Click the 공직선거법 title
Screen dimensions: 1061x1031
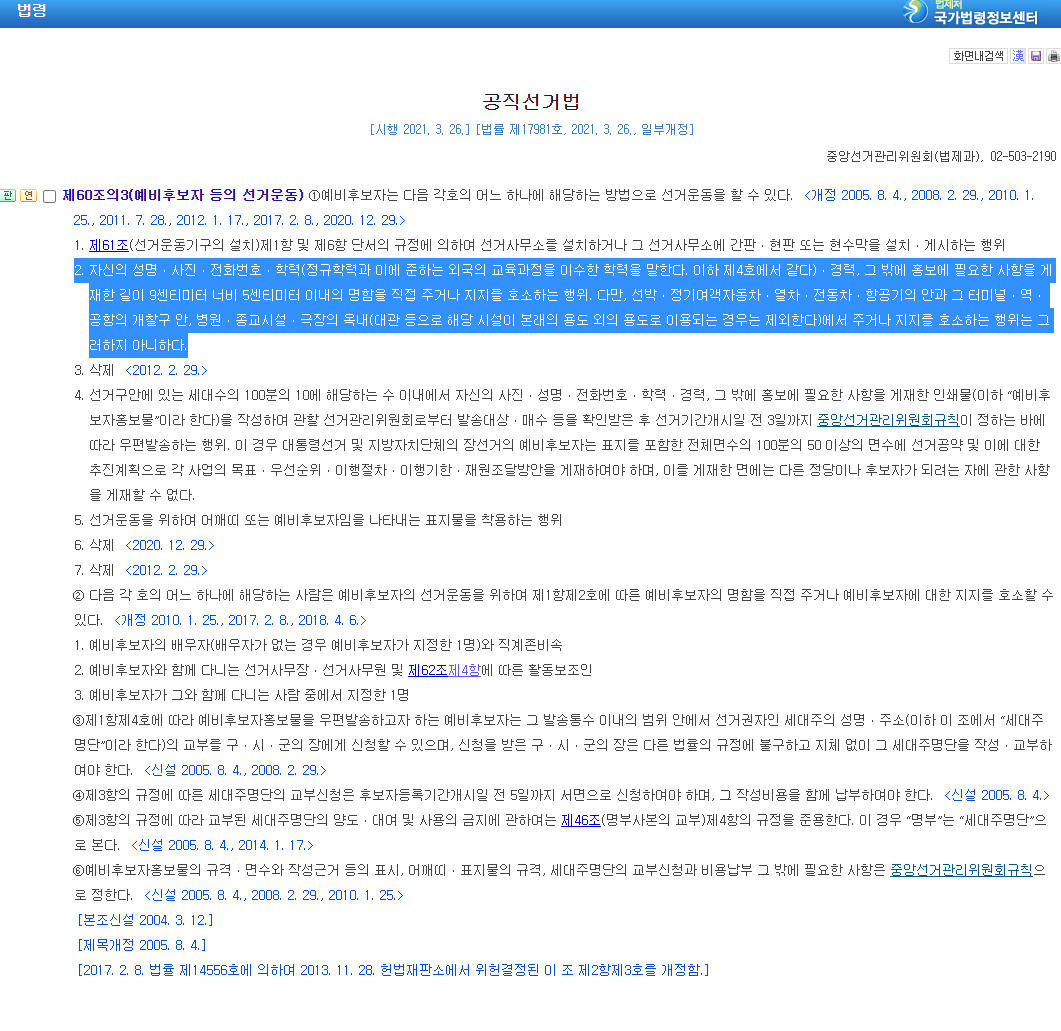click(531, 101)
